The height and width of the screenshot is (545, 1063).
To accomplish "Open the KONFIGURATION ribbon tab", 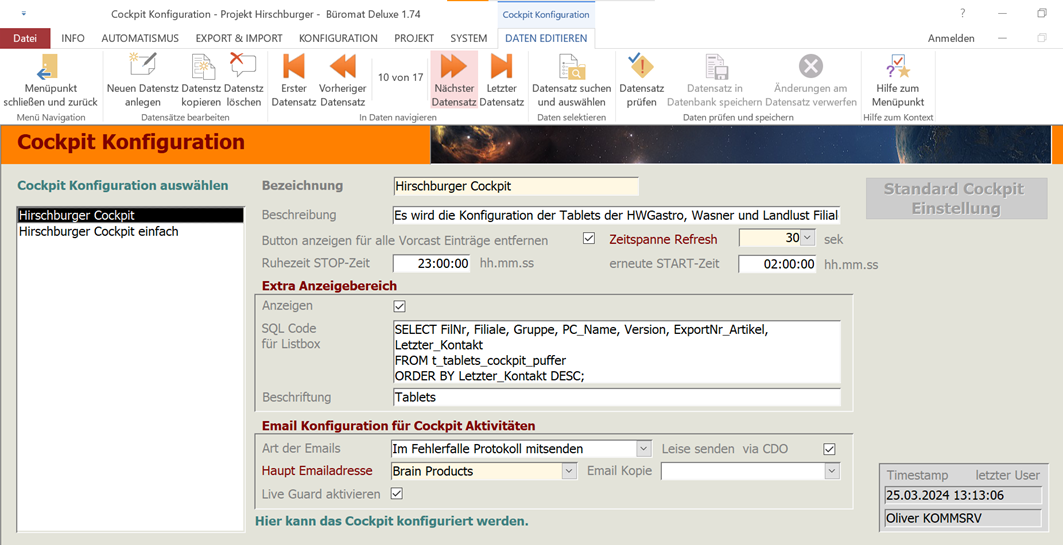I will [x=338, y=38].
